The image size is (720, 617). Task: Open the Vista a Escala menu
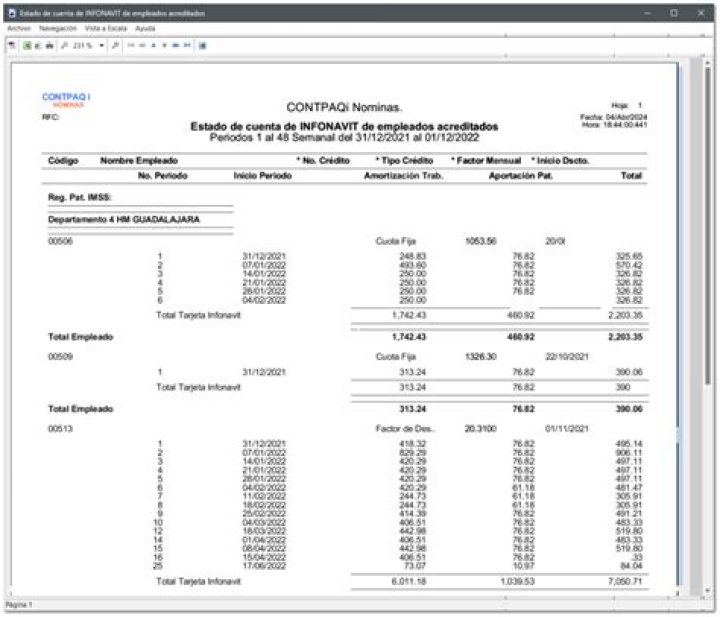105,28
